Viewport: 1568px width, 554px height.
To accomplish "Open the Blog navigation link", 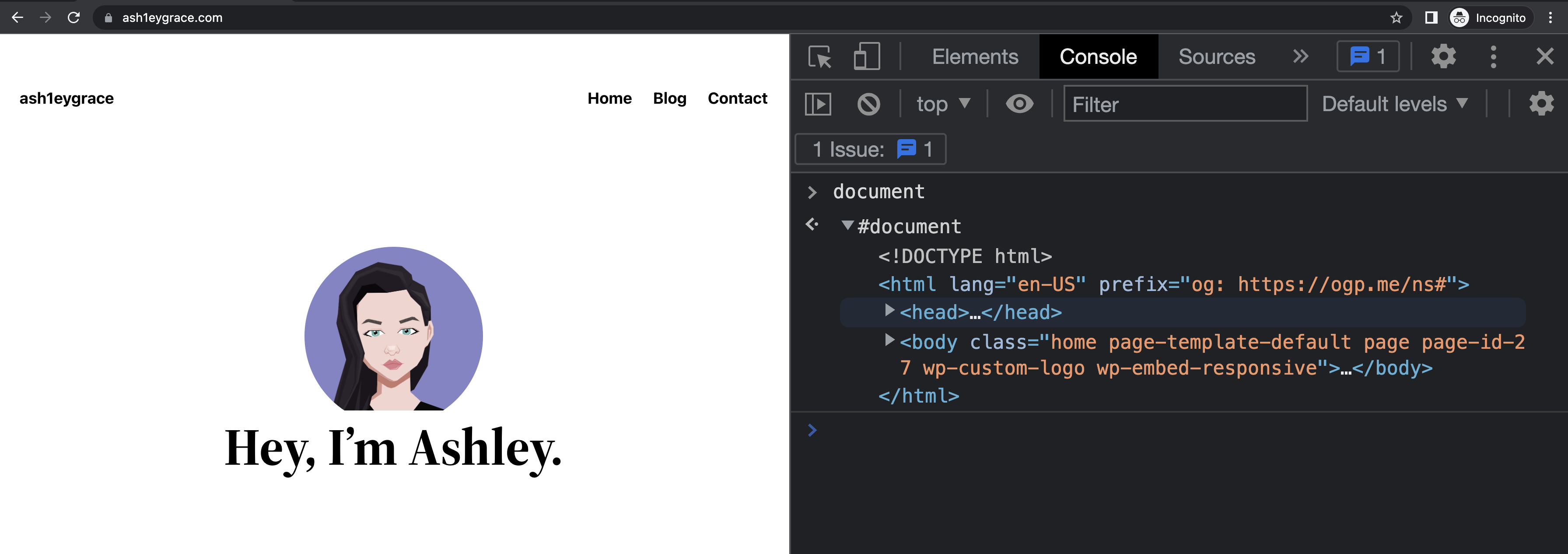I will (669, 98).
